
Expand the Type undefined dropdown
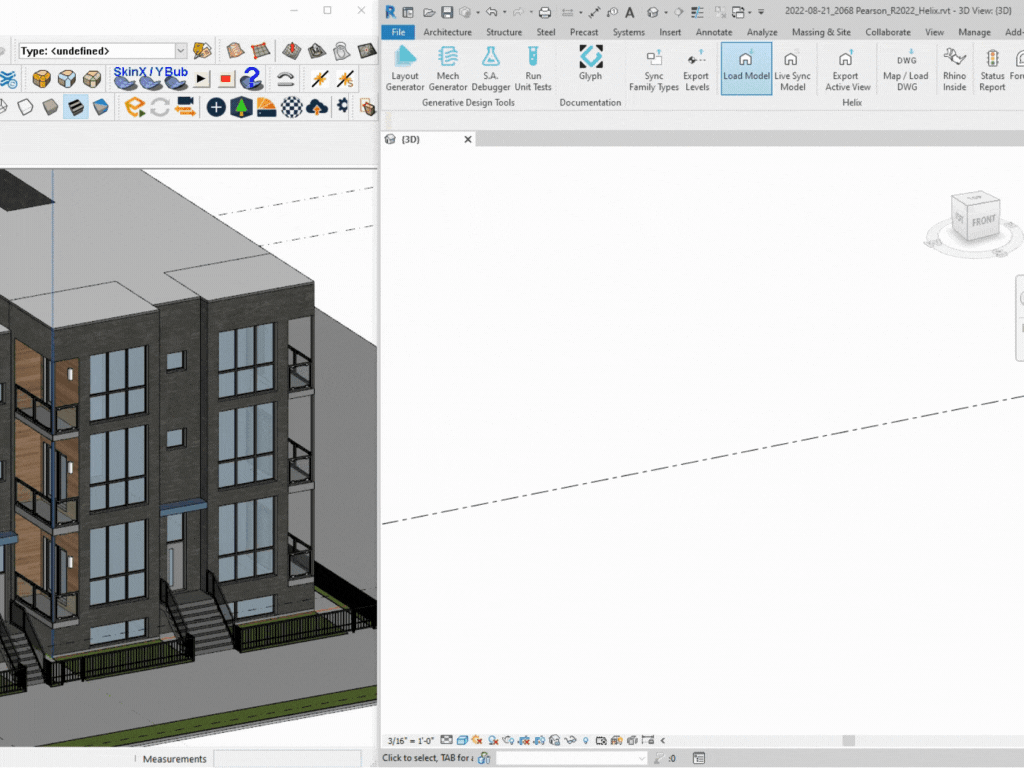pyautogui.click(x=181, y=51)
